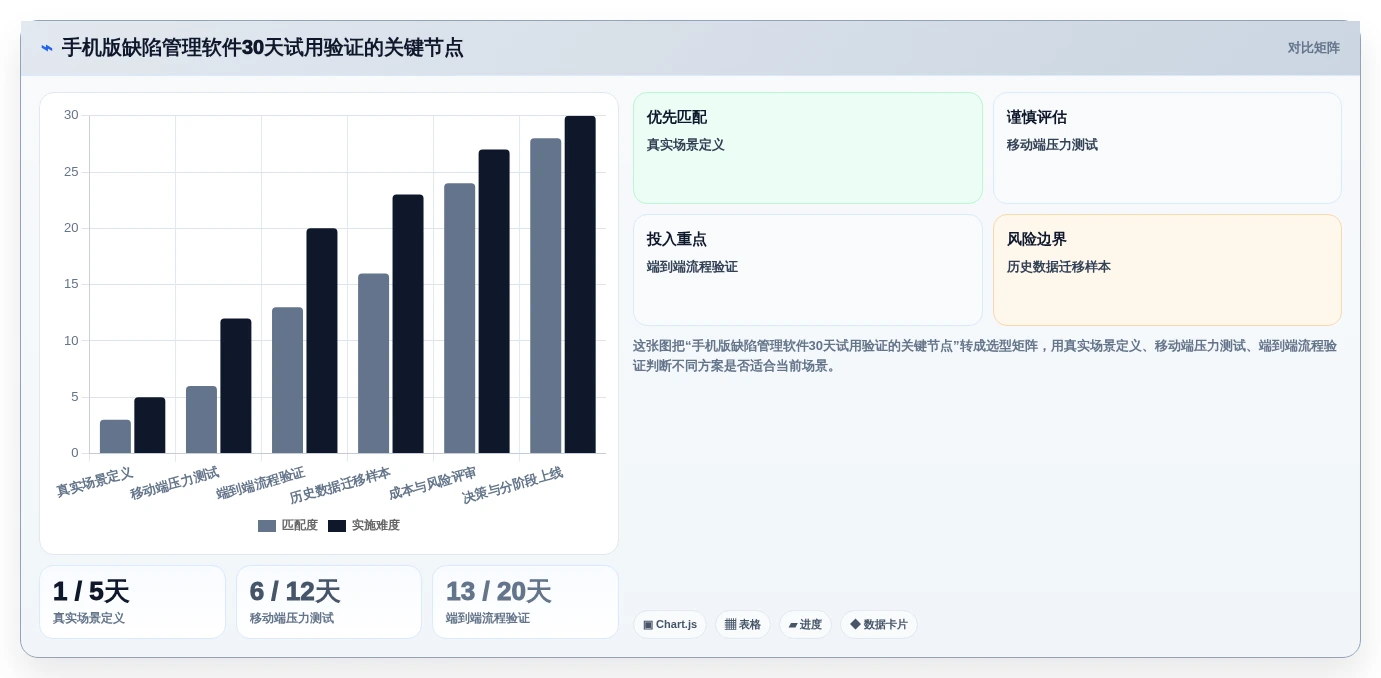This screenshot has width=1381, height=678.
Task: Click the 13 / 20天 stat card
Action: point(525,602)
